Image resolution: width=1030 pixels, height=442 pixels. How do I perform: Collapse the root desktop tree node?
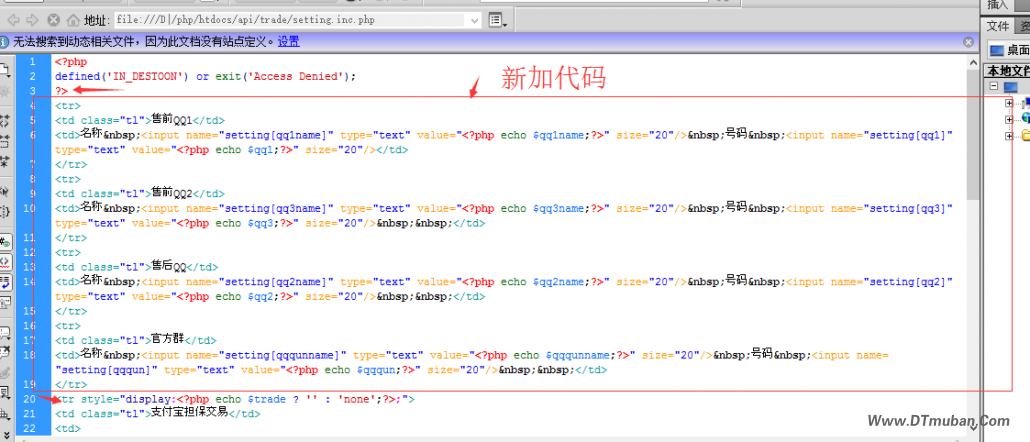tap(994, 87)
